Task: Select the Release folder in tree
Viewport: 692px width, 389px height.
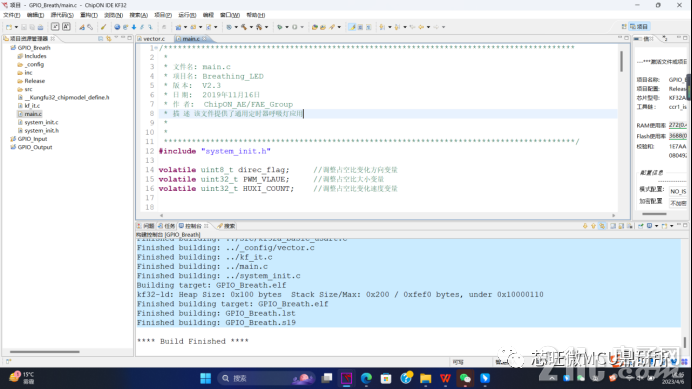Action: click(31, 81)
